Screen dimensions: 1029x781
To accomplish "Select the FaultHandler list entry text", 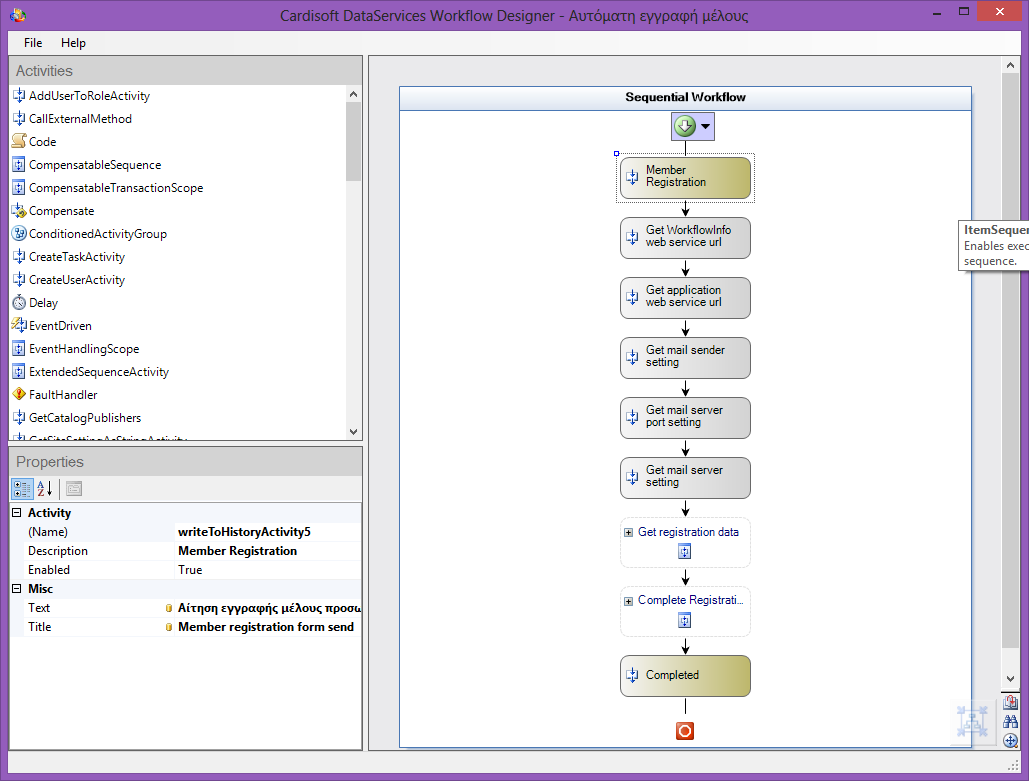I will [63, 394].
